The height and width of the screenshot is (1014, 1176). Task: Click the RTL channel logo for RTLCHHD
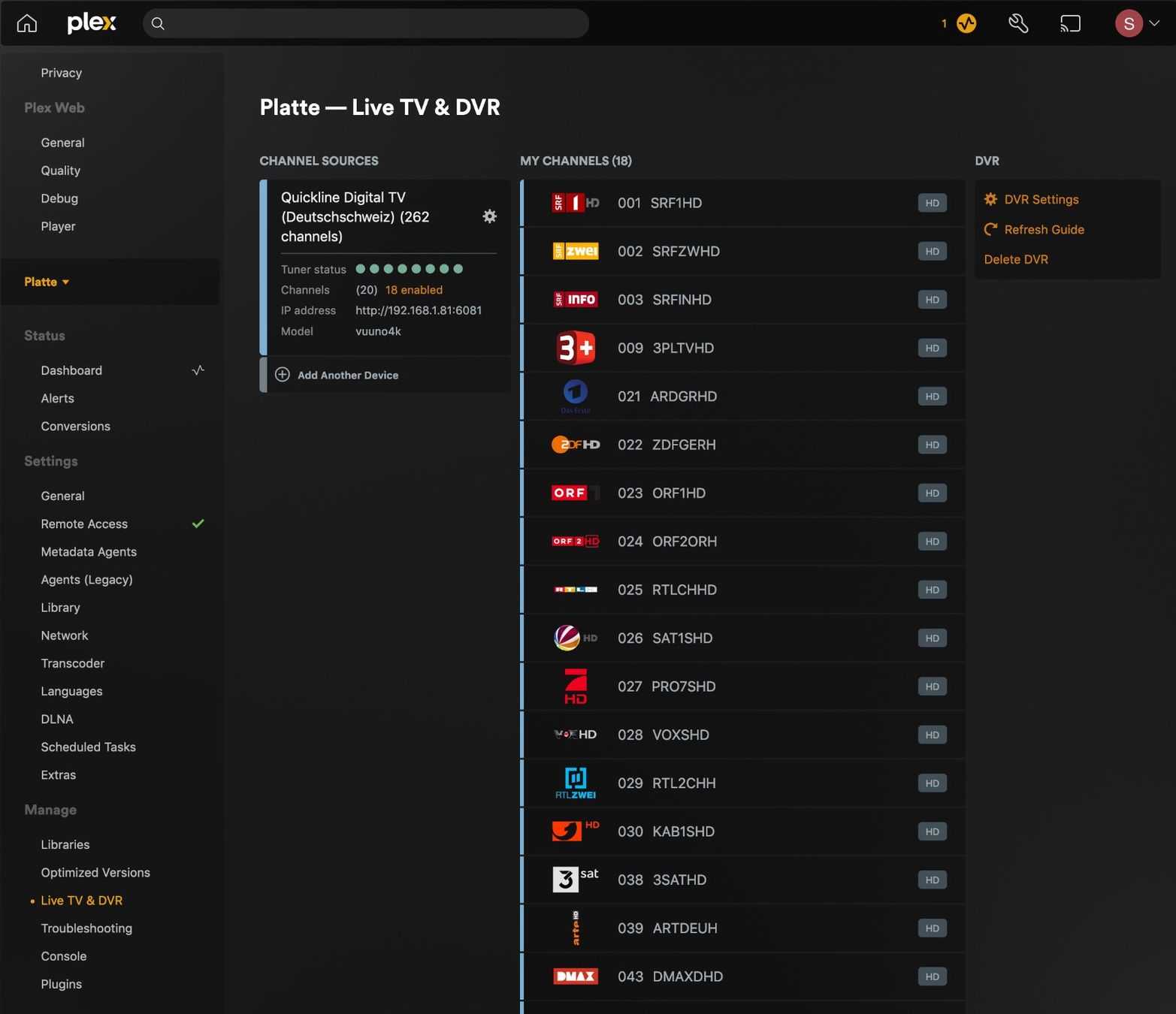click(x=576, y=590)
